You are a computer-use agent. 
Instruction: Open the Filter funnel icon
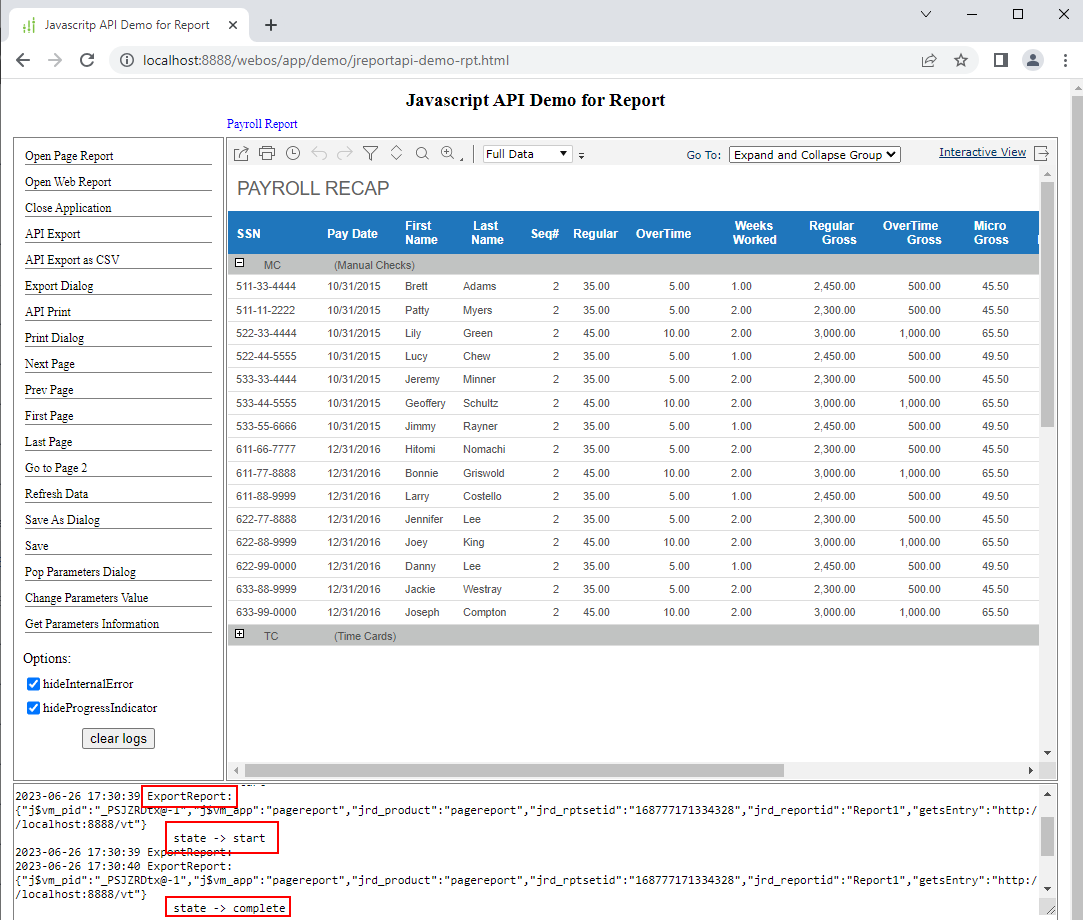[371, 153]
